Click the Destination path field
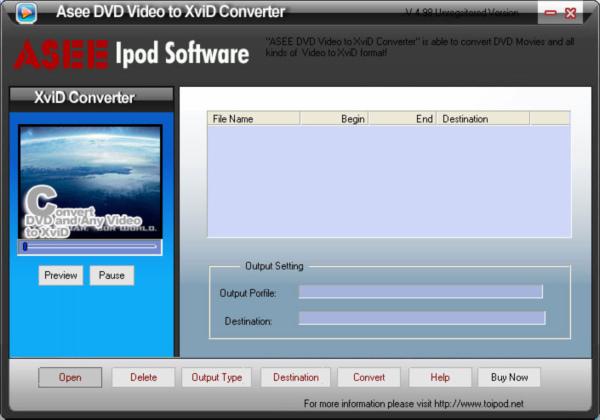The image size is (600, 420). click(421, 318)
